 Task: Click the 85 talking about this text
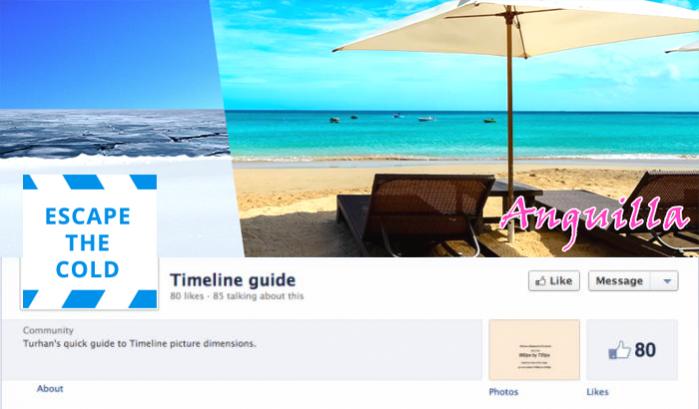pyautogui.click(x=258, y=296)
